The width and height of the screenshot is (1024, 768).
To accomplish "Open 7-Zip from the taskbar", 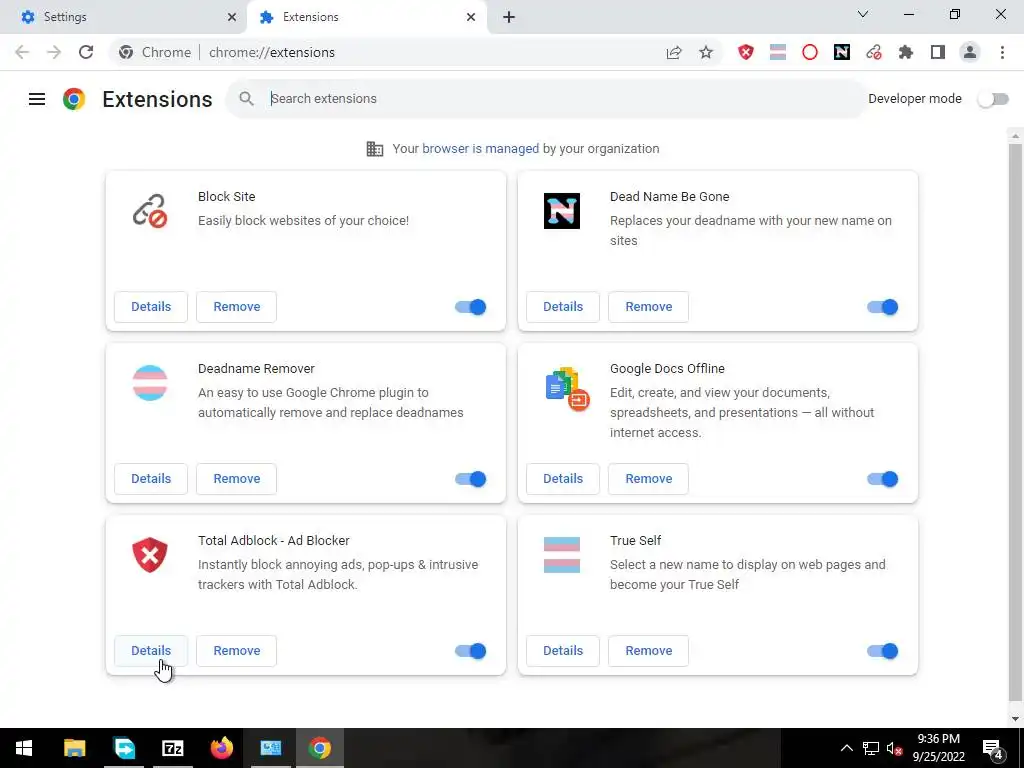I will 172,748.
